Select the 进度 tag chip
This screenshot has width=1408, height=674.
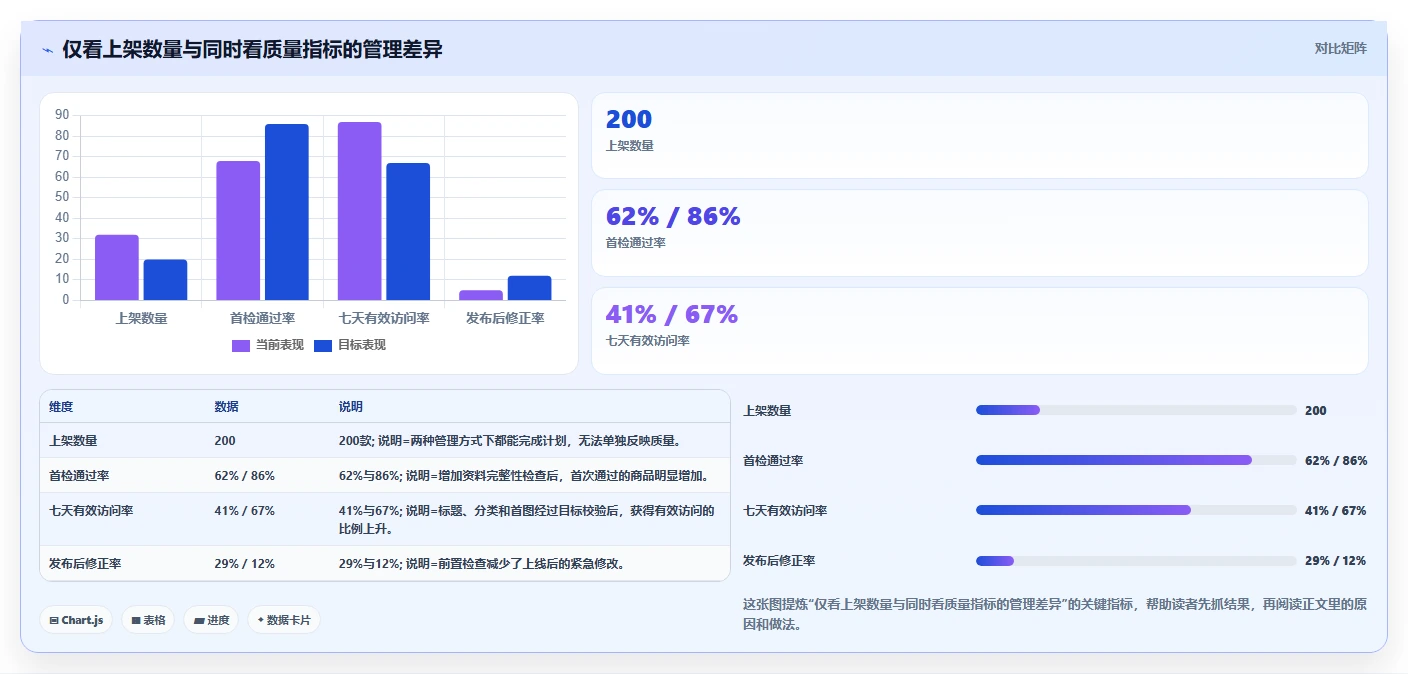pos(211,620)
